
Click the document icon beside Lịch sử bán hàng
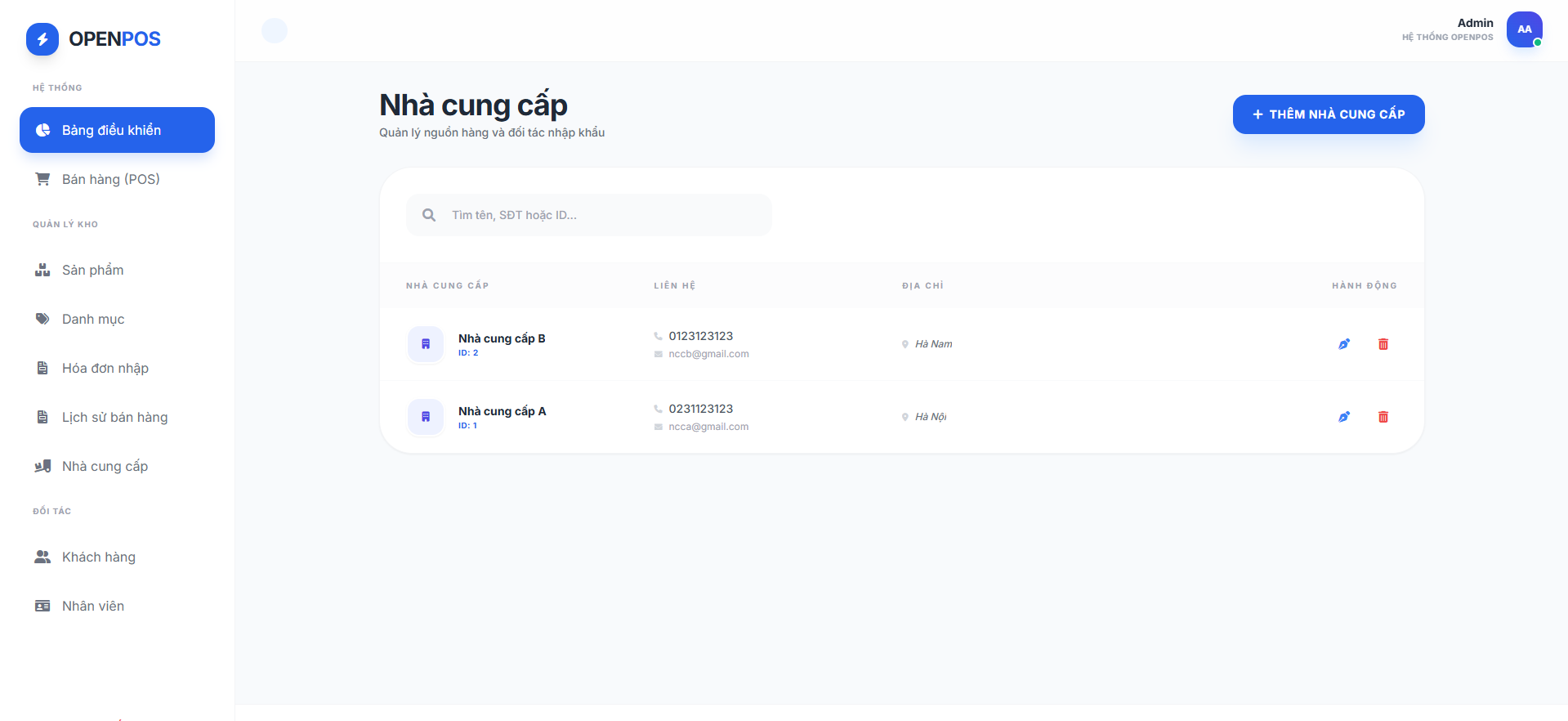coord(42,417)
